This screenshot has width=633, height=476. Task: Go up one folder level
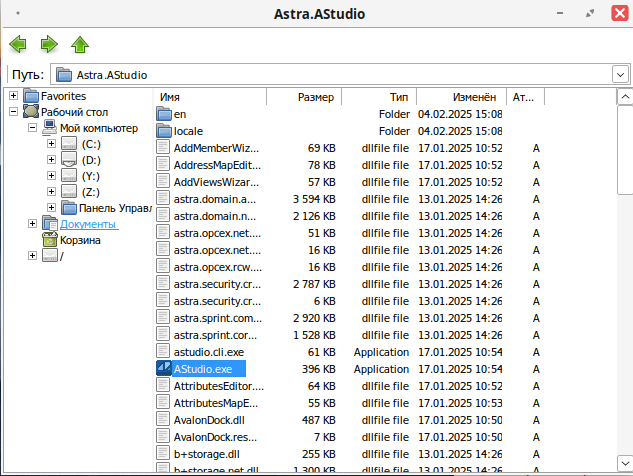[80, 44]
